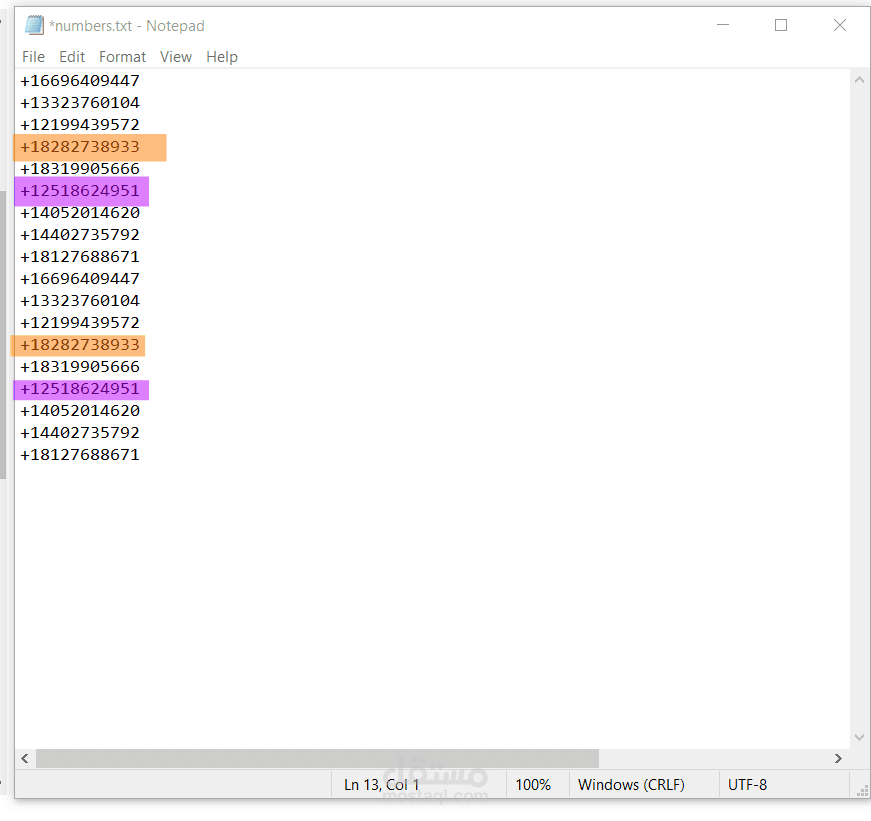Click the vertical scrollbar down arrow
The width and height of the screenshot is (871, 821).
tap(859, 738)
